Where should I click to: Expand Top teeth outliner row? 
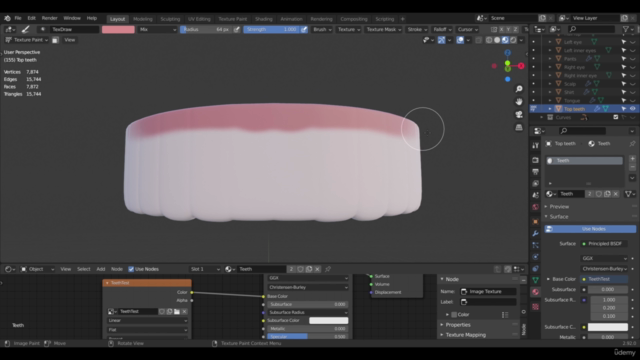[550, 109]
